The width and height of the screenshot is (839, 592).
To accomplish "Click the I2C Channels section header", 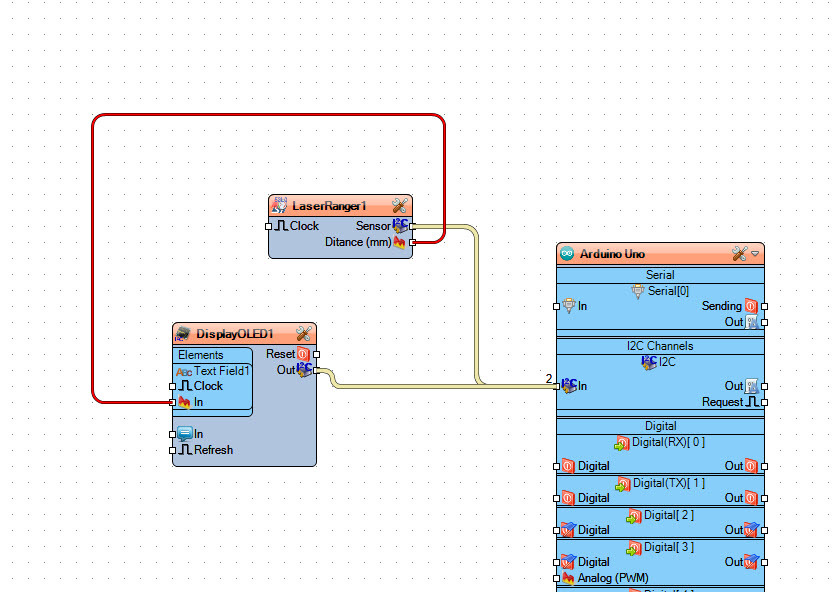I will coord(660,346).
